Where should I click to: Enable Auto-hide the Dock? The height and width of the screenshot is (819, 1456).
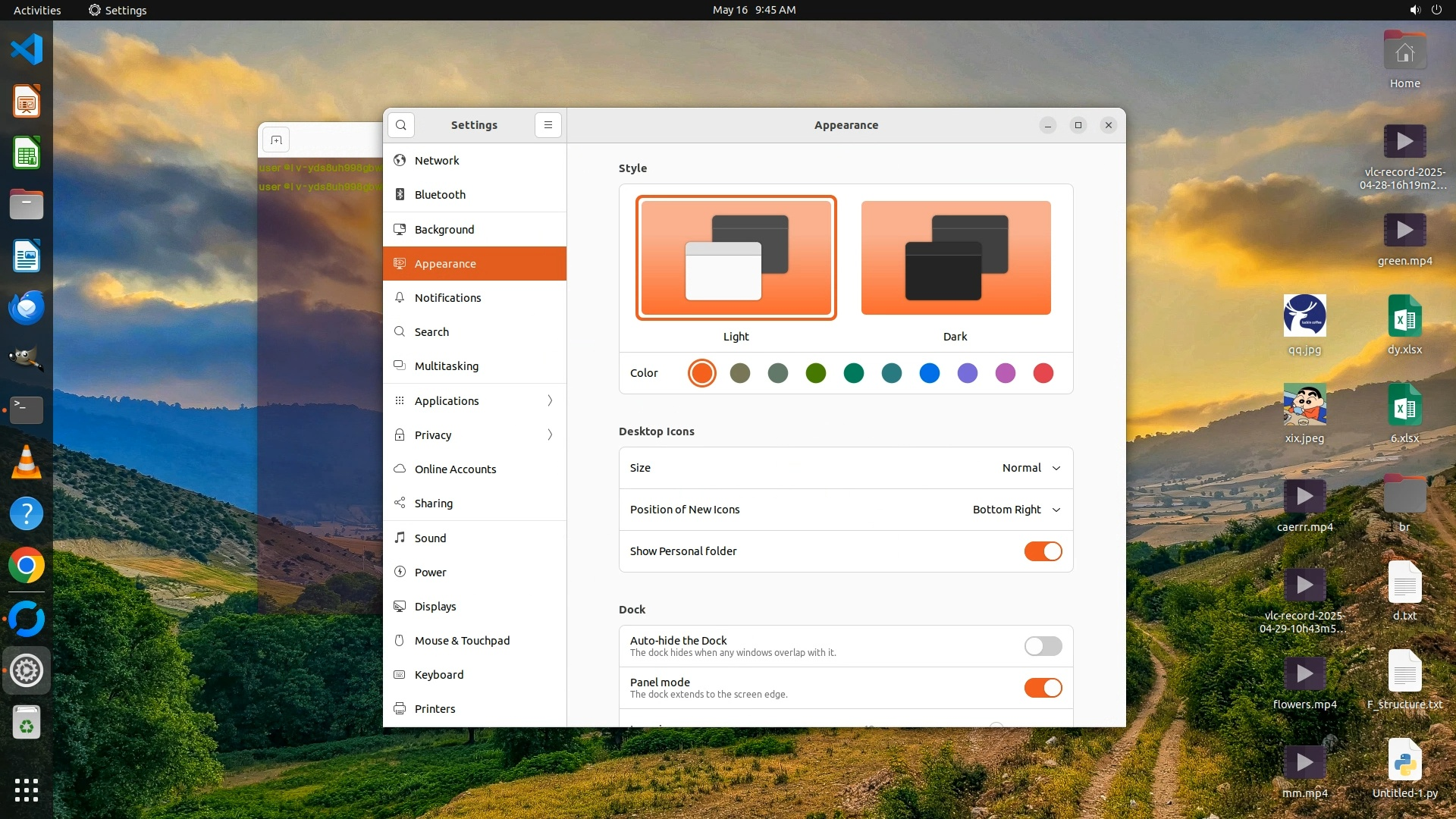pyautogui.click(x=1043, y=646)
